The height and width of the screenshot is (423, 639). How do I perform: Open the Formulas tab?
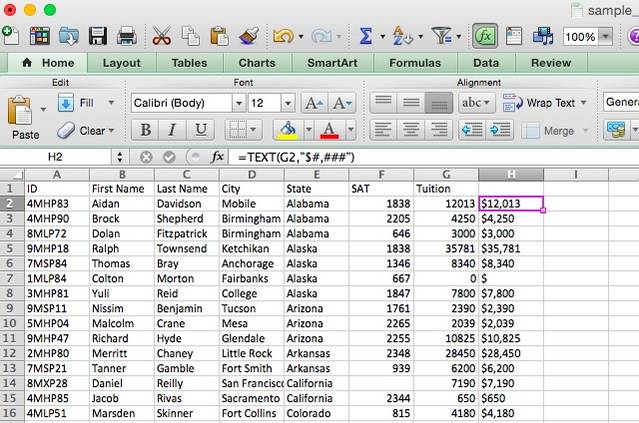coord(415,63)
